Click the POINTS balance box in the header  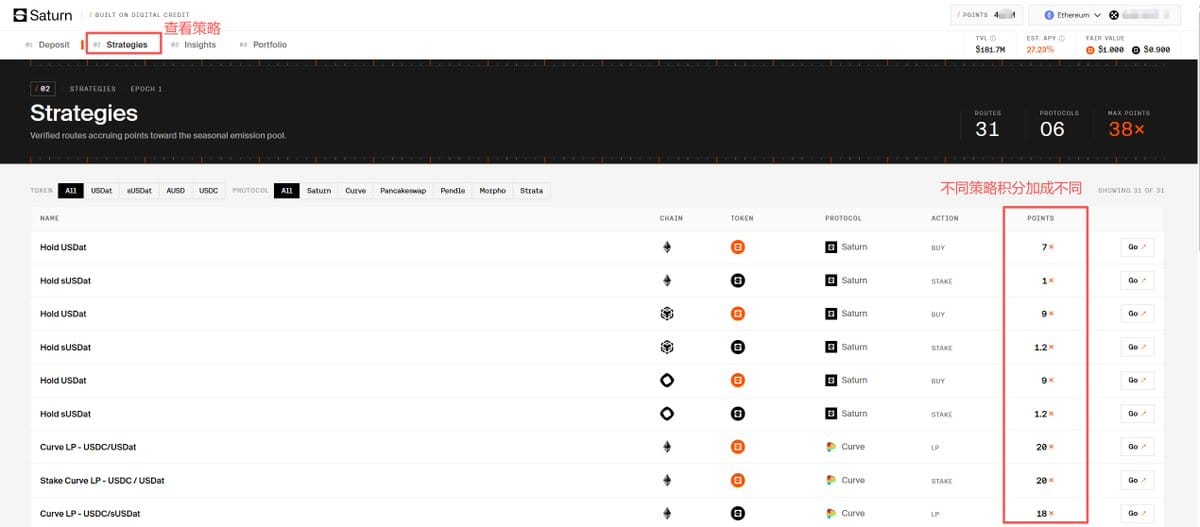[986, 15]
